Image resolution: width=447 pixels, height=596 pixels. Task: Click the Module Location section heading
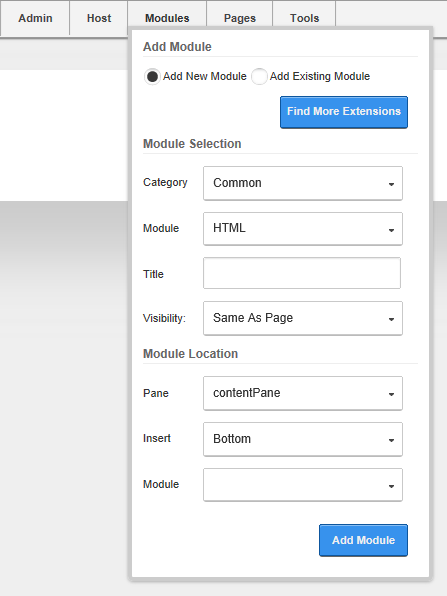coord(190,354)
